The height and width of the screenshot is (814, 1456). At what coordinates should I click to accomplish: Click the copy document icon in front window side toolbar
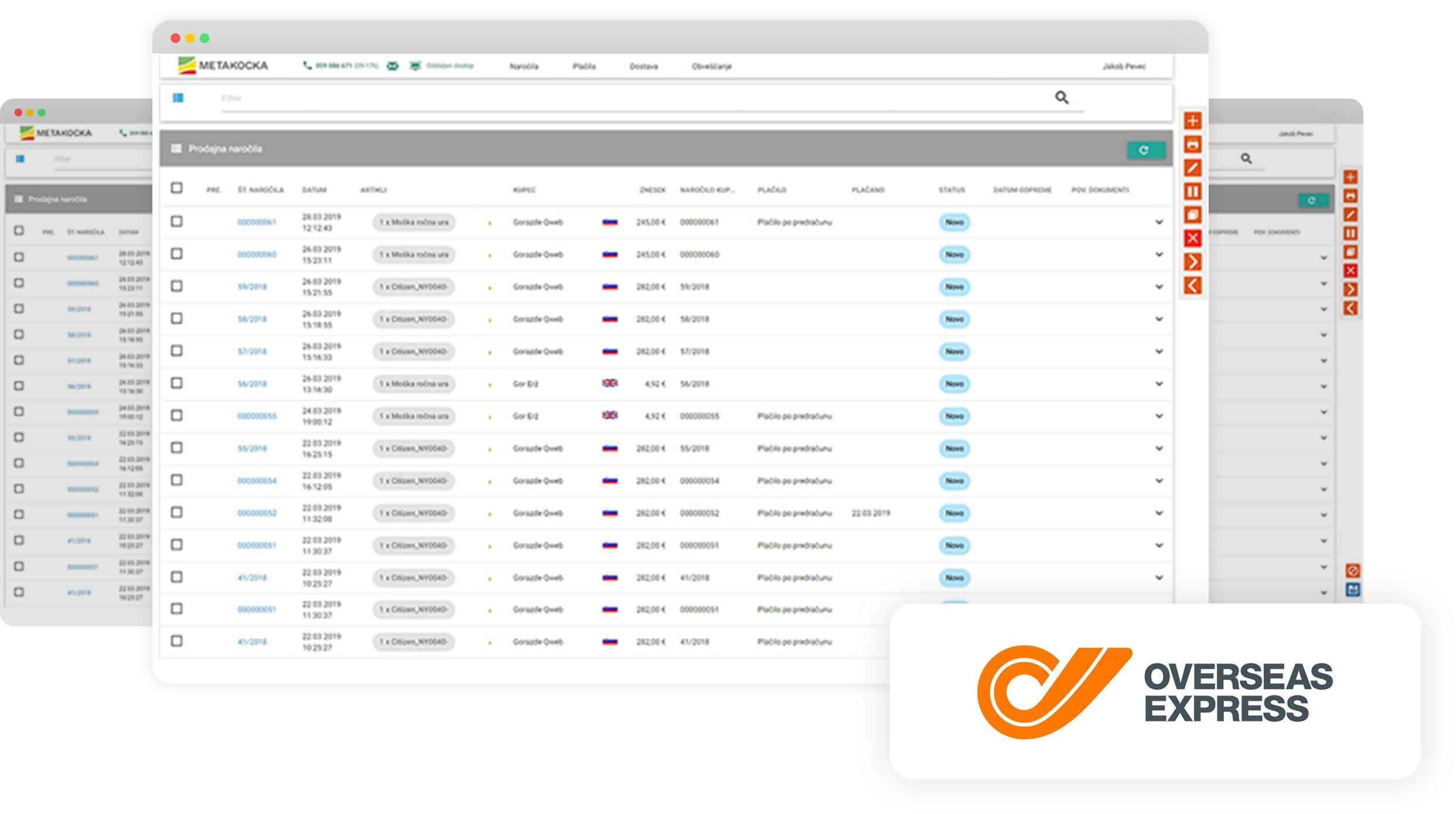[x=1192, y=215]
